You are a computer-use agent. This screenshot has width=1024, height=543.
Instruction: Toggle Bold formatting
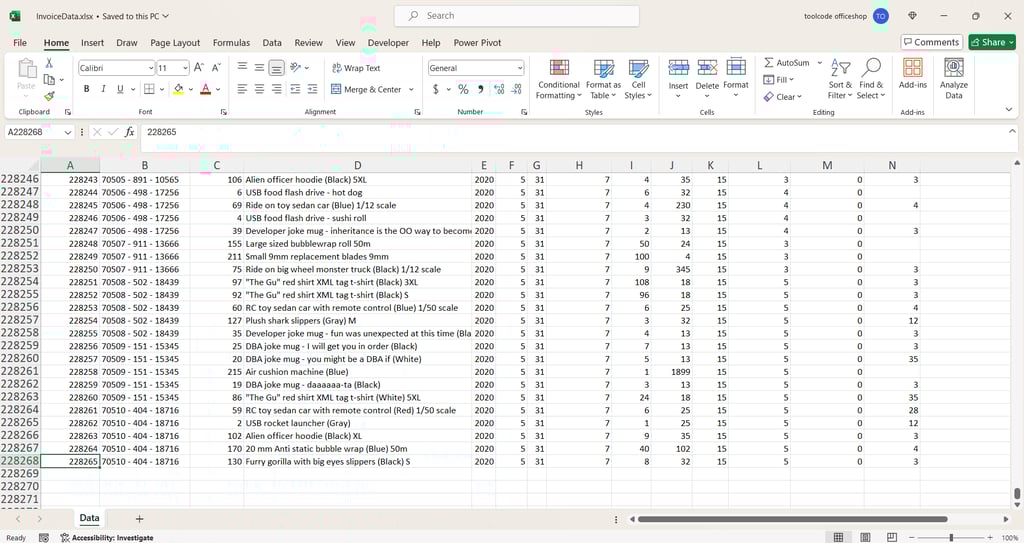point(87,89)
